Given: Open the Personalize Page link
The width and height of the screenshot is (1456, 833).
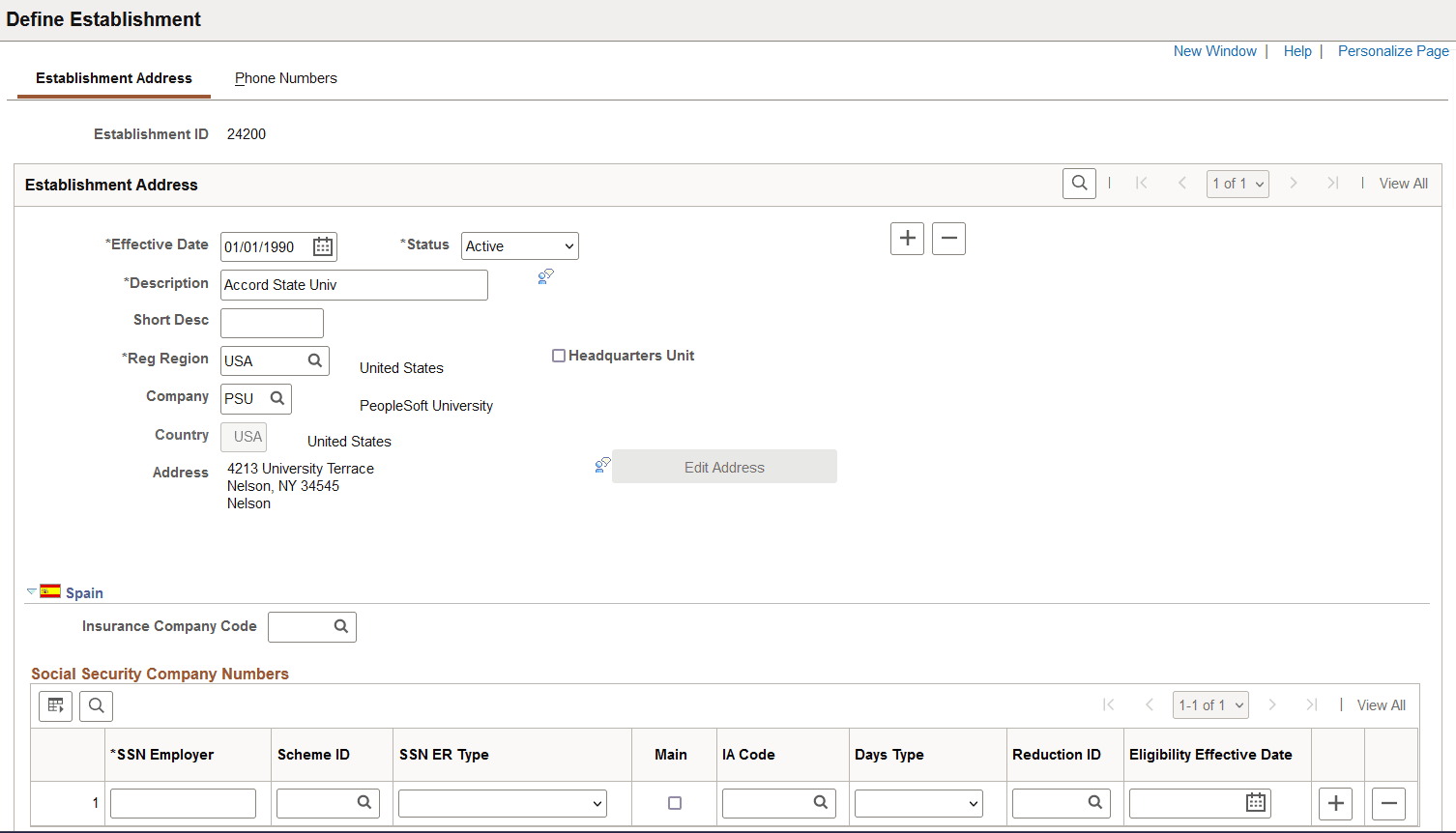Looking at the screenshot, I should tap(1393, 51).
